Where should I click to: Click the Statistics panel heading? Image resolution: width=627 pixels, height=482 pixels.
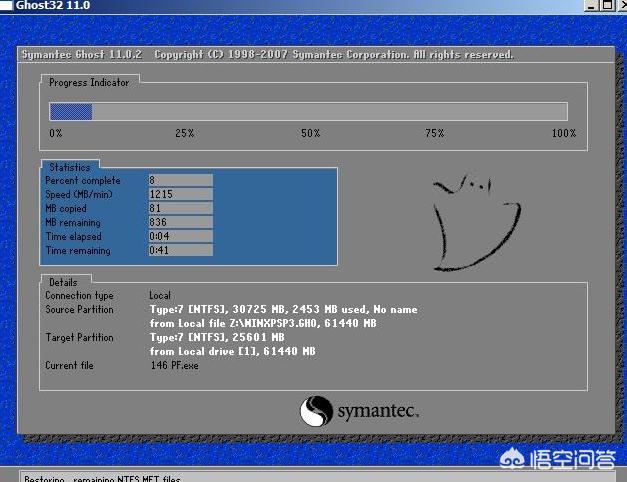[x=69, y=168]
